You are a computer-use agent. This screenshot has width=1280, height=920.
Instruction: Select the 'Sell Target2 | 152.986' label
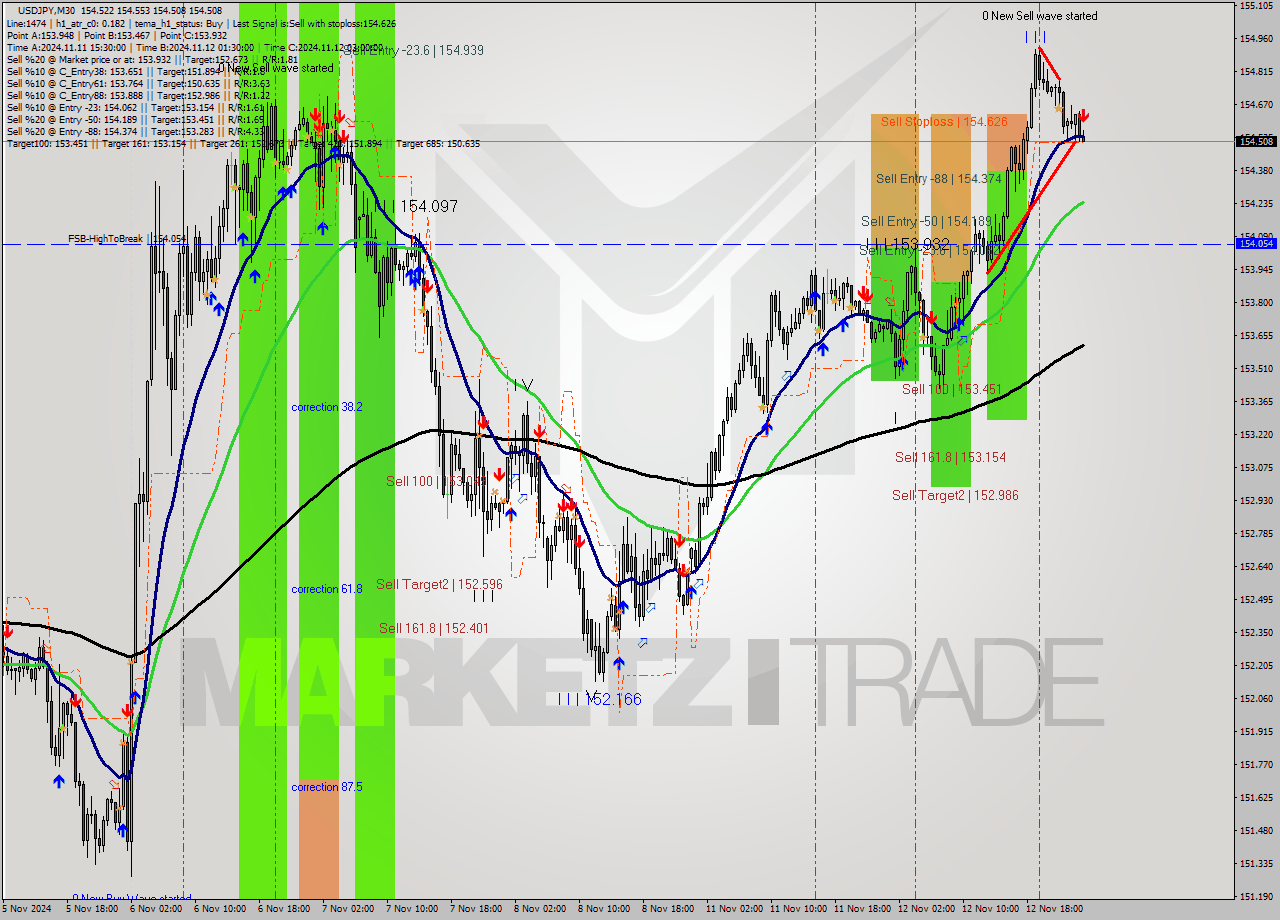[955, 495]
